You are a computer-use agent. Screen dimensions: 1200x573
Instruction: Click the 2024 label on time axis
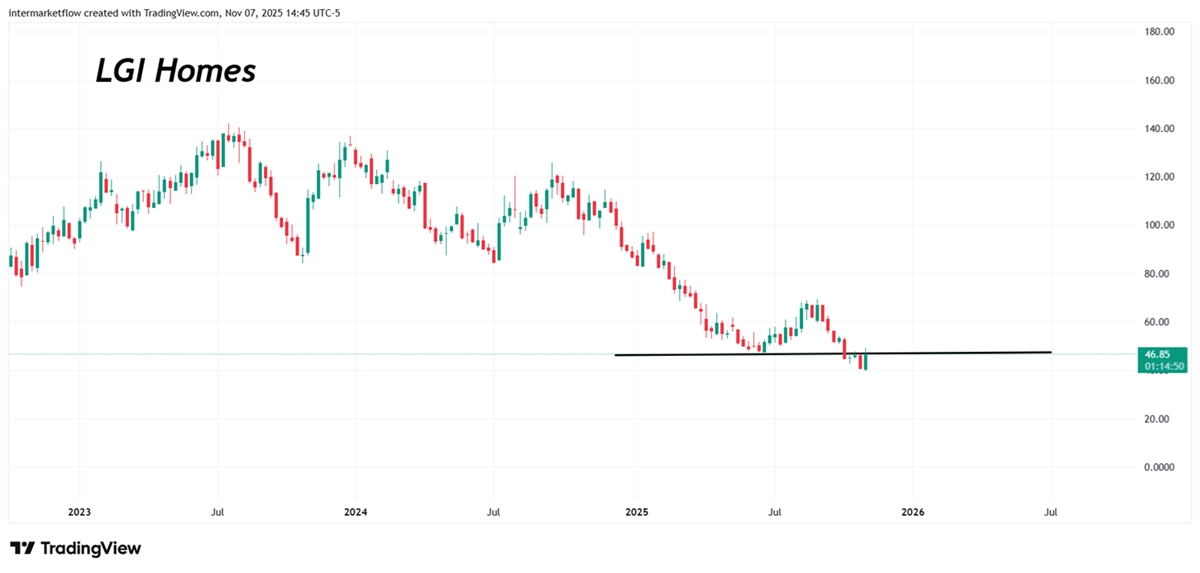tap(355, 512)
